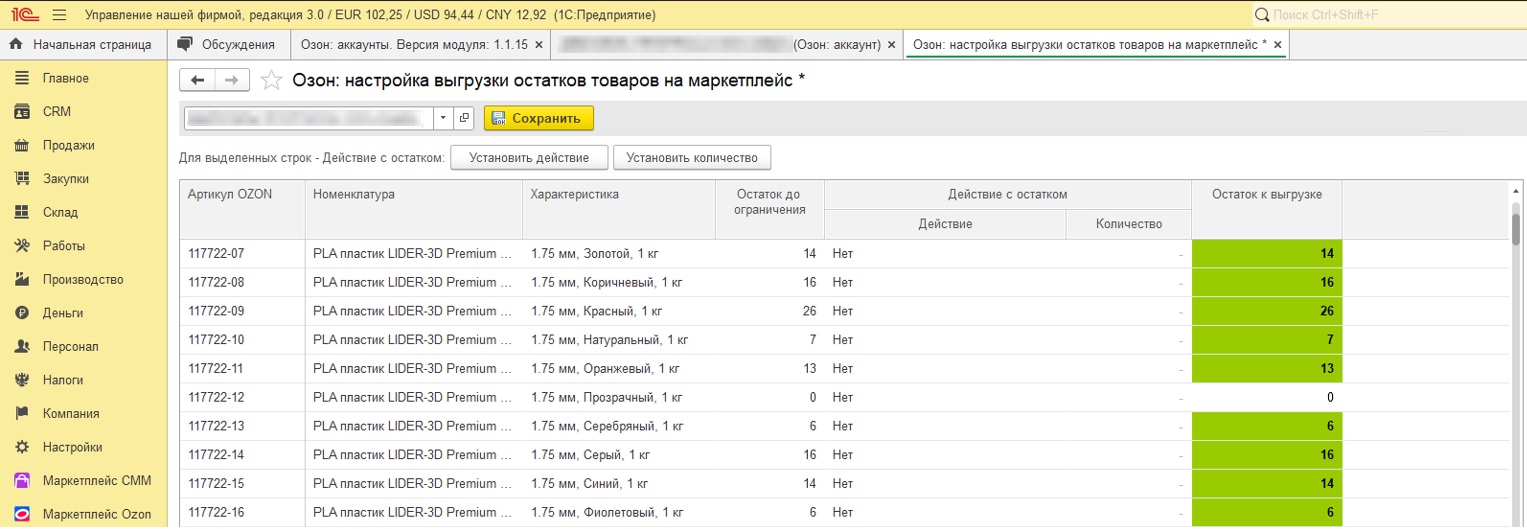
Task: Click the forward navigation arrow
Action: (x=231, y=81)
